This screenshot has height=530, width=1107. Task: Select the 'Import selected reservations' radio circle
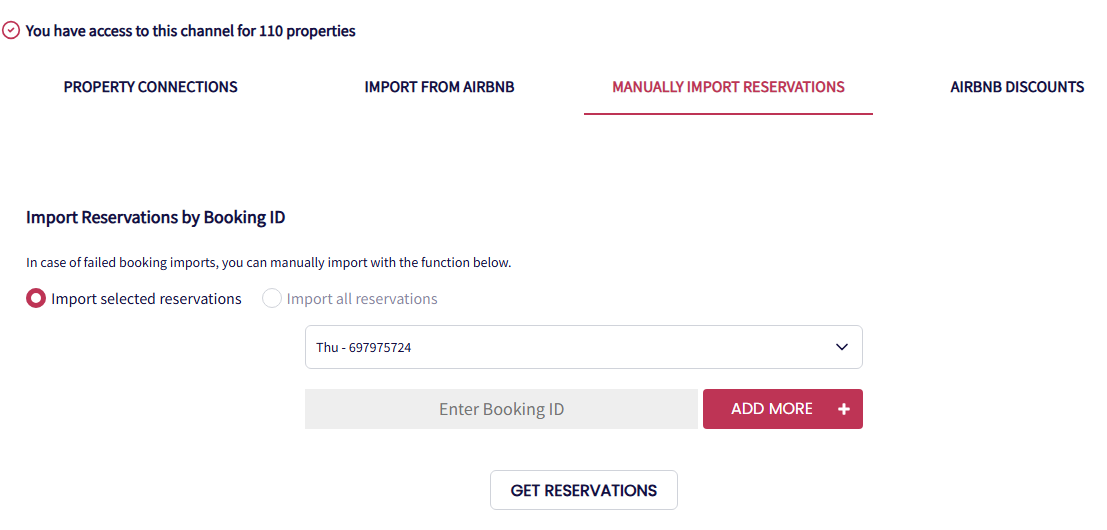[36, 298]
